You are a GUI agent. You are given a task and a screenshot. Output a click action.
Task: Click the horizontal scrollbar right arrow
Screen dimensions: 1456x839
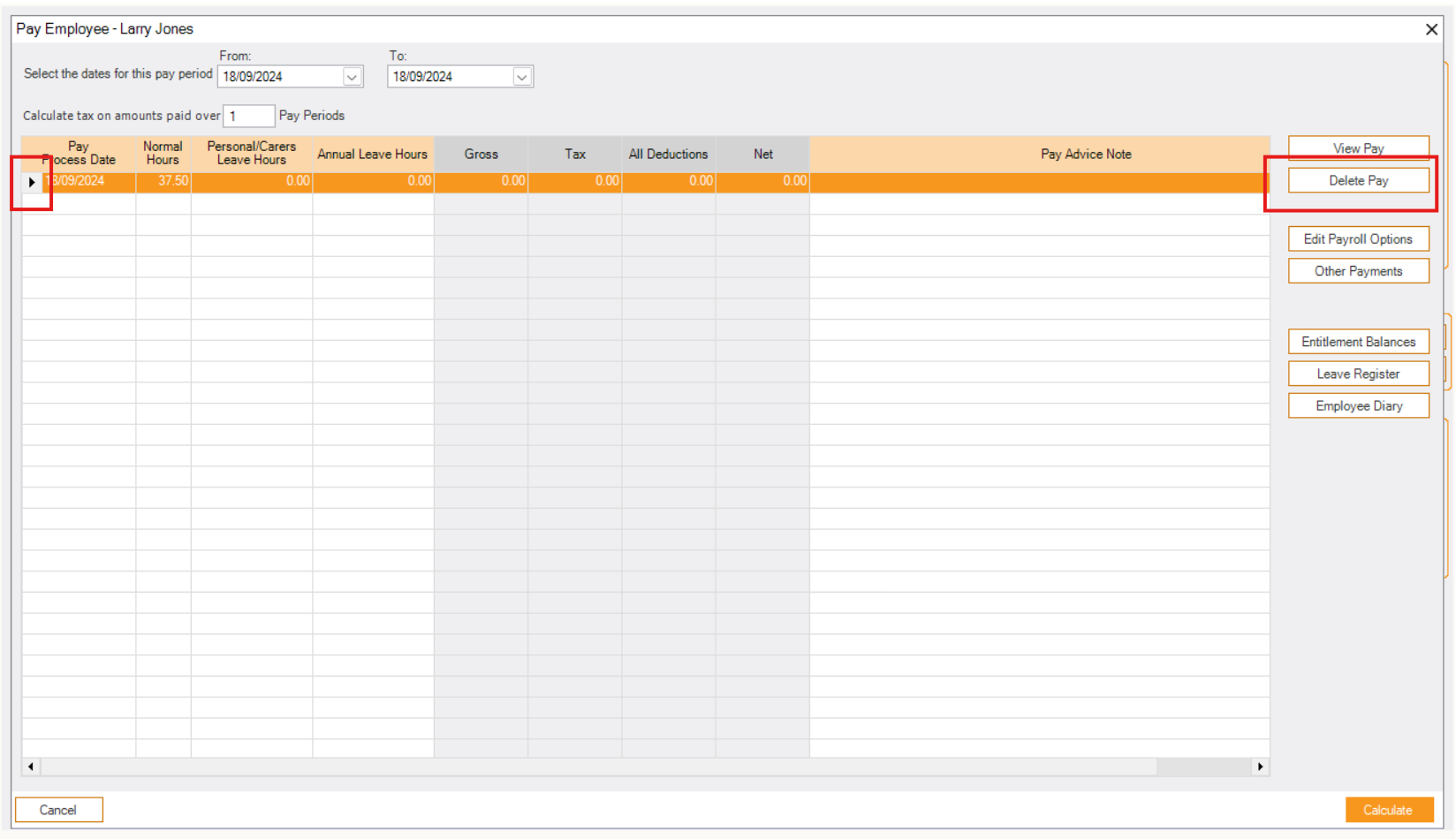tap(1260, 767)
